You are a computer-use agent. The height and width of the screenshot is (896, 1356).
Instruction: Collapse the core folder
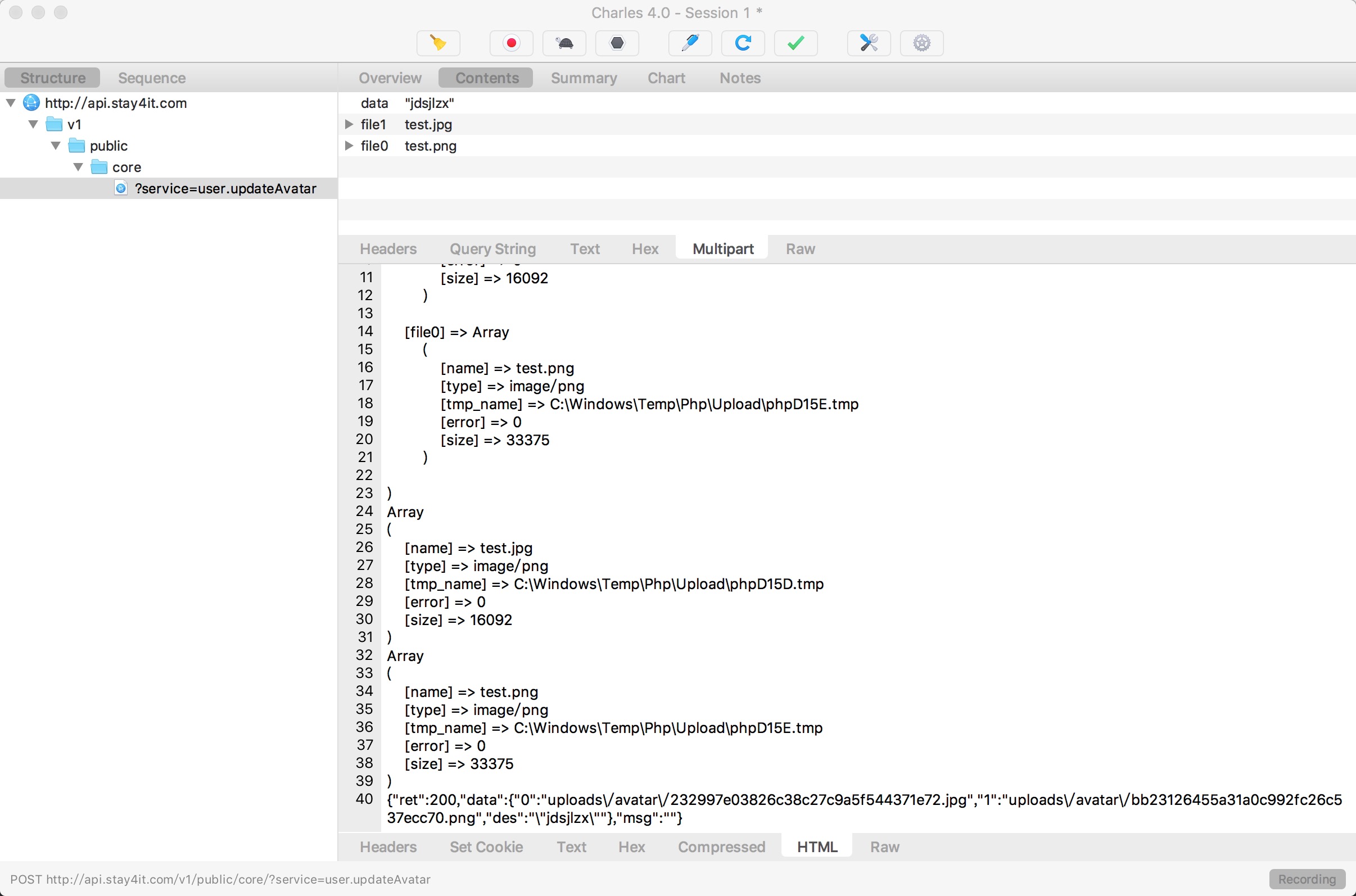point(78,167)
